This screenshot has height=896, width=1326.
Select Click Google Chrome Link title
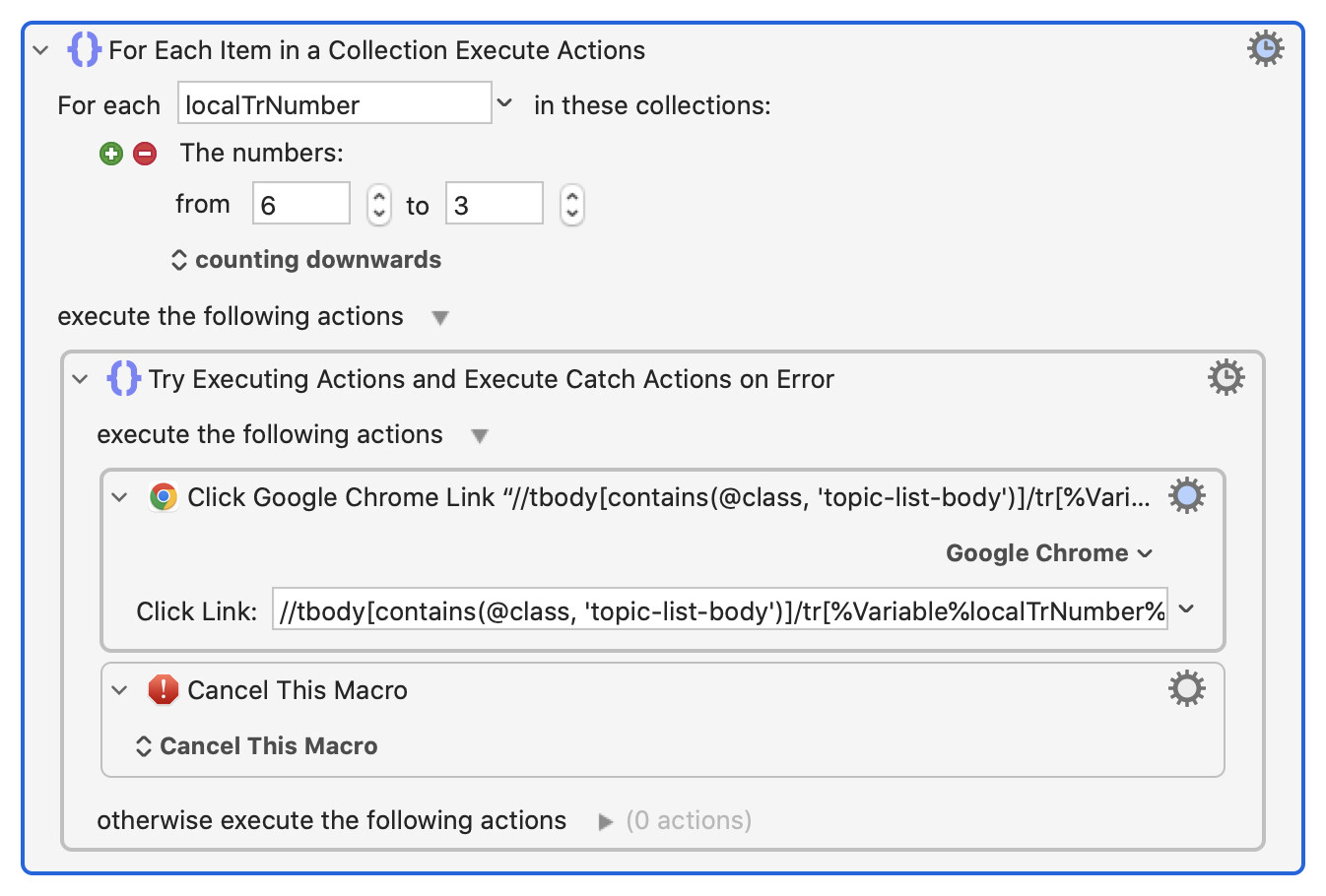tap(669, 497)
